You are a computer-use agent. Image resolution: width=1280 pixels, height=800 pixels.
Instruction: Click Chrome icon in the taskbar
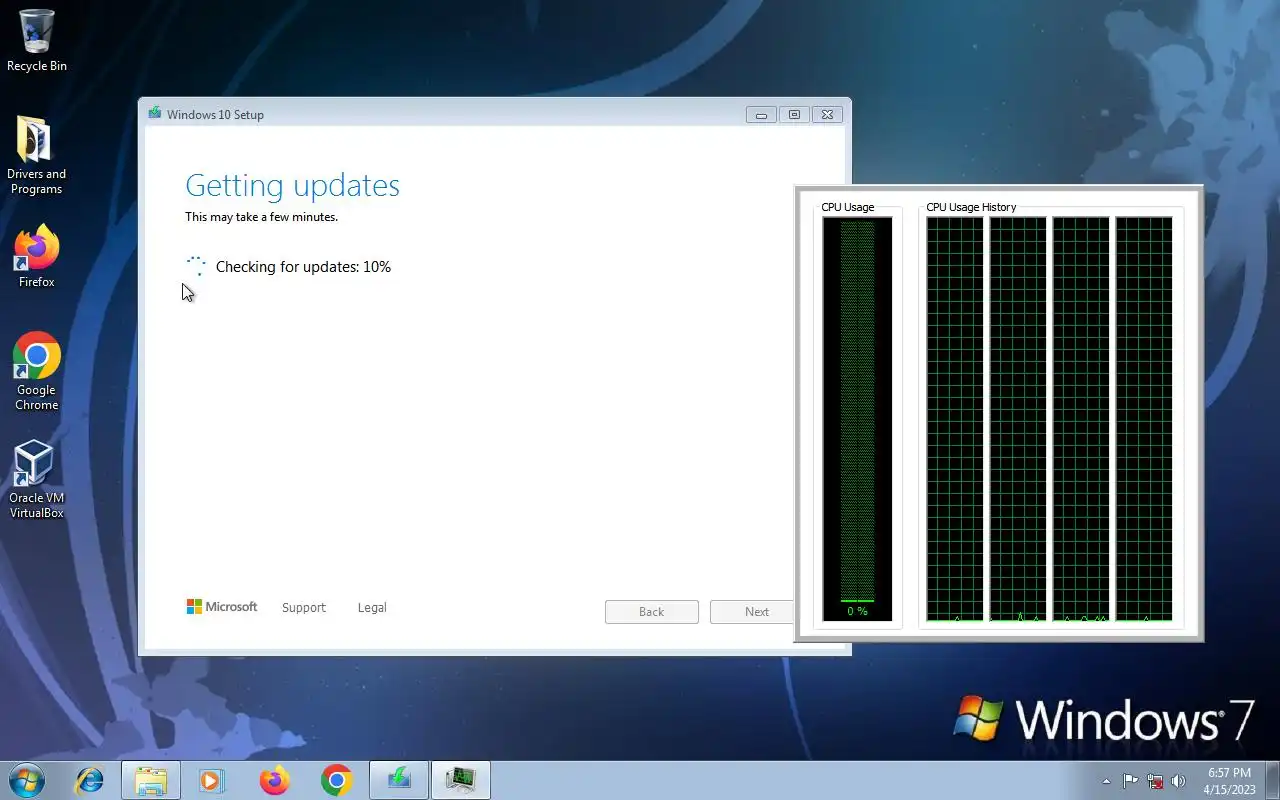pyautogui.click(x=336, y=780)
